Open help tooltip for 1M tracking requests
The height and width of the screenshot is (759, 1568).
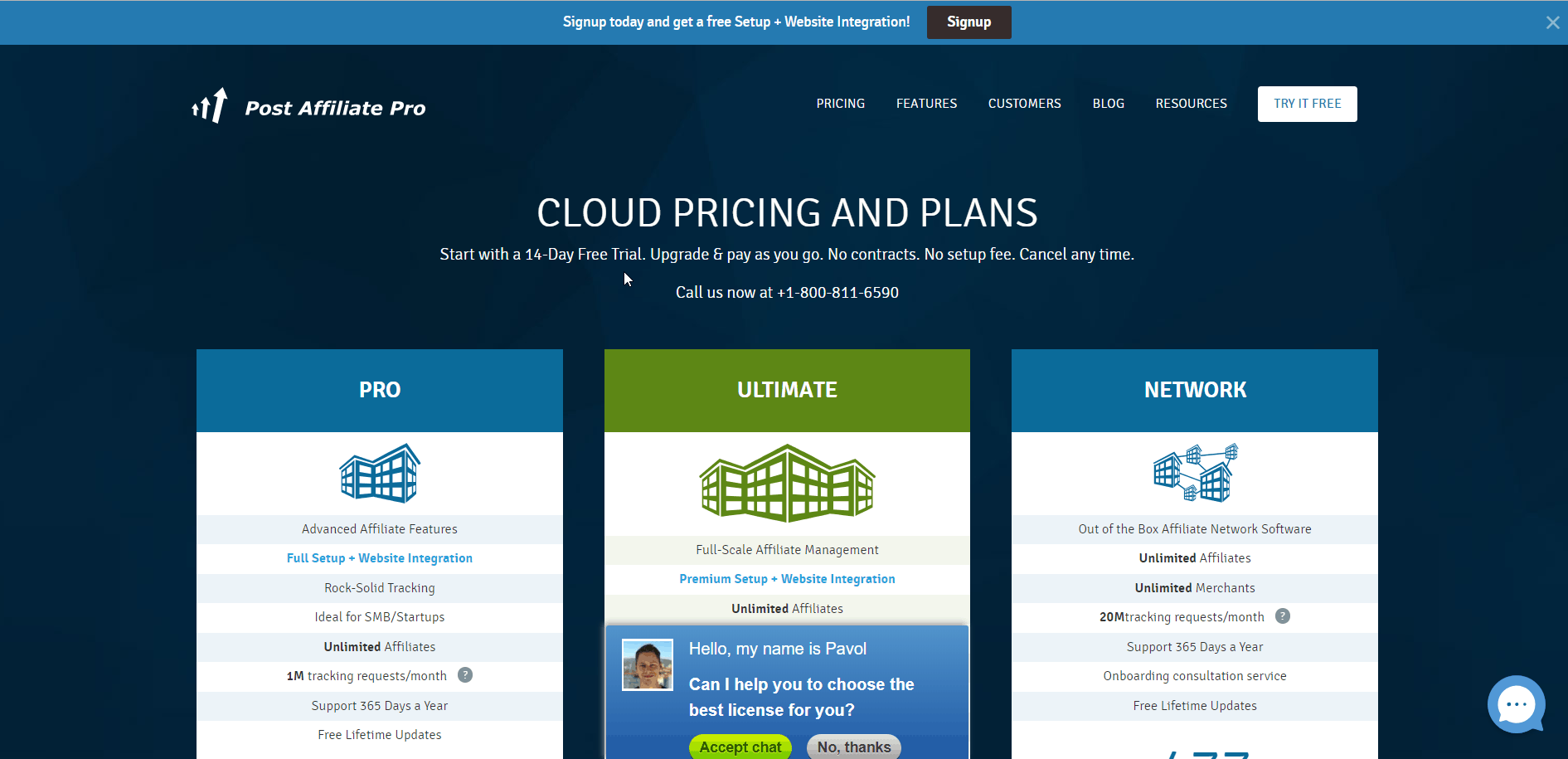point(465,675)
